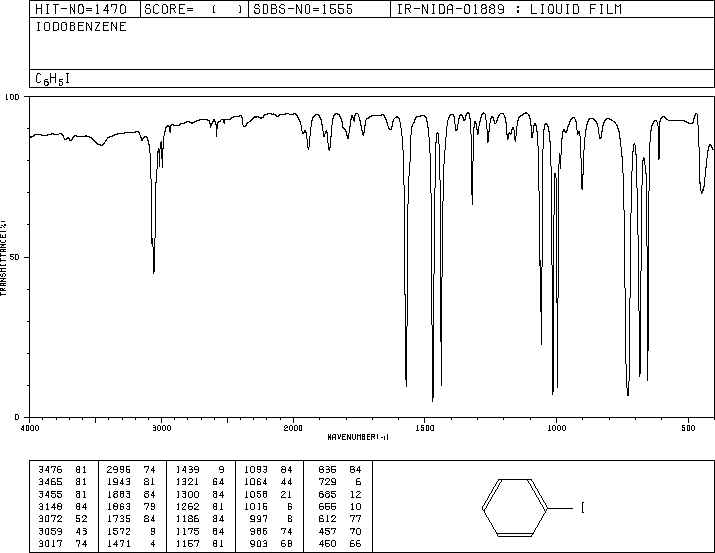The height and width of the screenshot is (553, 715).
Task: Click the 836 peak entry
Action: 327,470
